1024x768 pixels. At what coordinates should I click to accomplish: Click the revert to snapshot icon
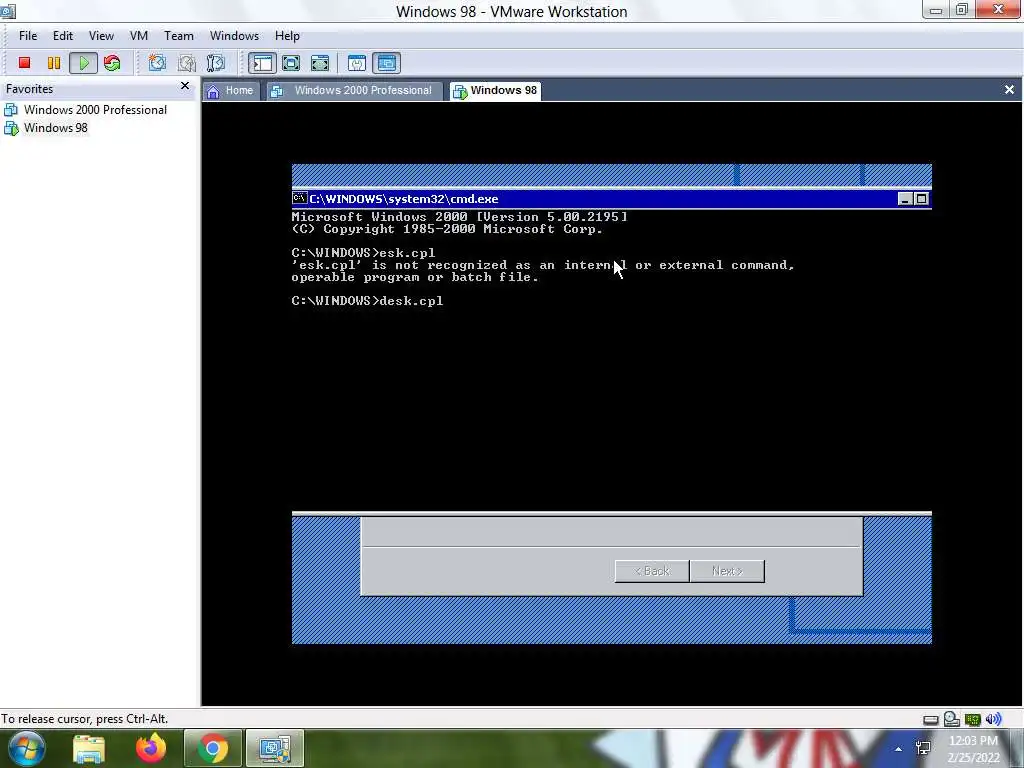(x=187, y=63)
